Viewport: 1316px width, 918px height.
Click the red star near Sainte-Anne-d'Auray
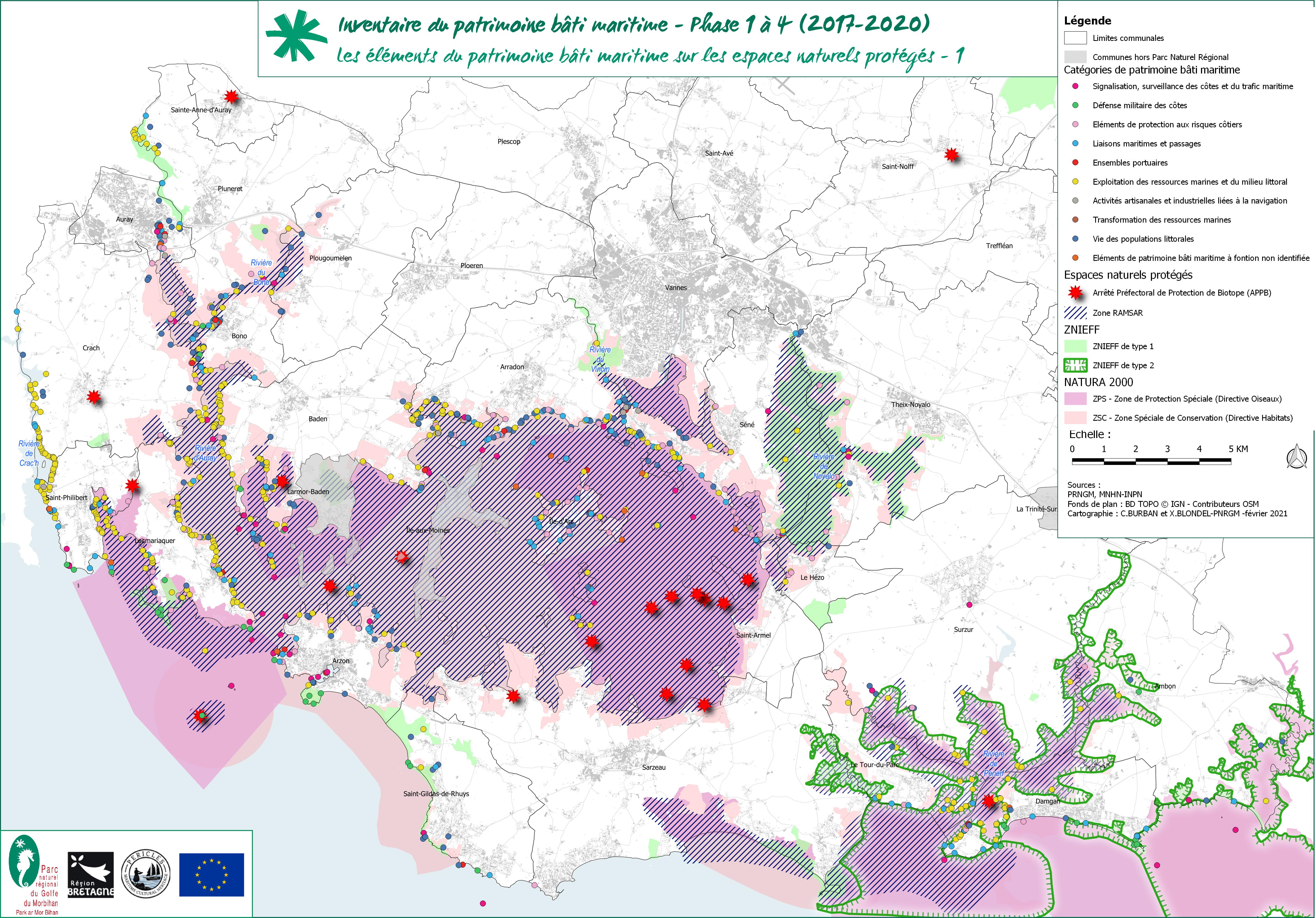(231, 96)
